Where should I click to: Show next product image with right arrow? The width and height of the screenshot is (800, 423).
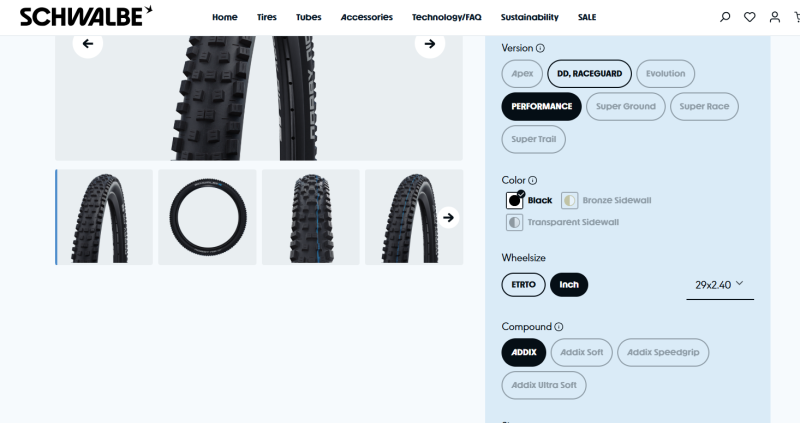coord(430,43)
